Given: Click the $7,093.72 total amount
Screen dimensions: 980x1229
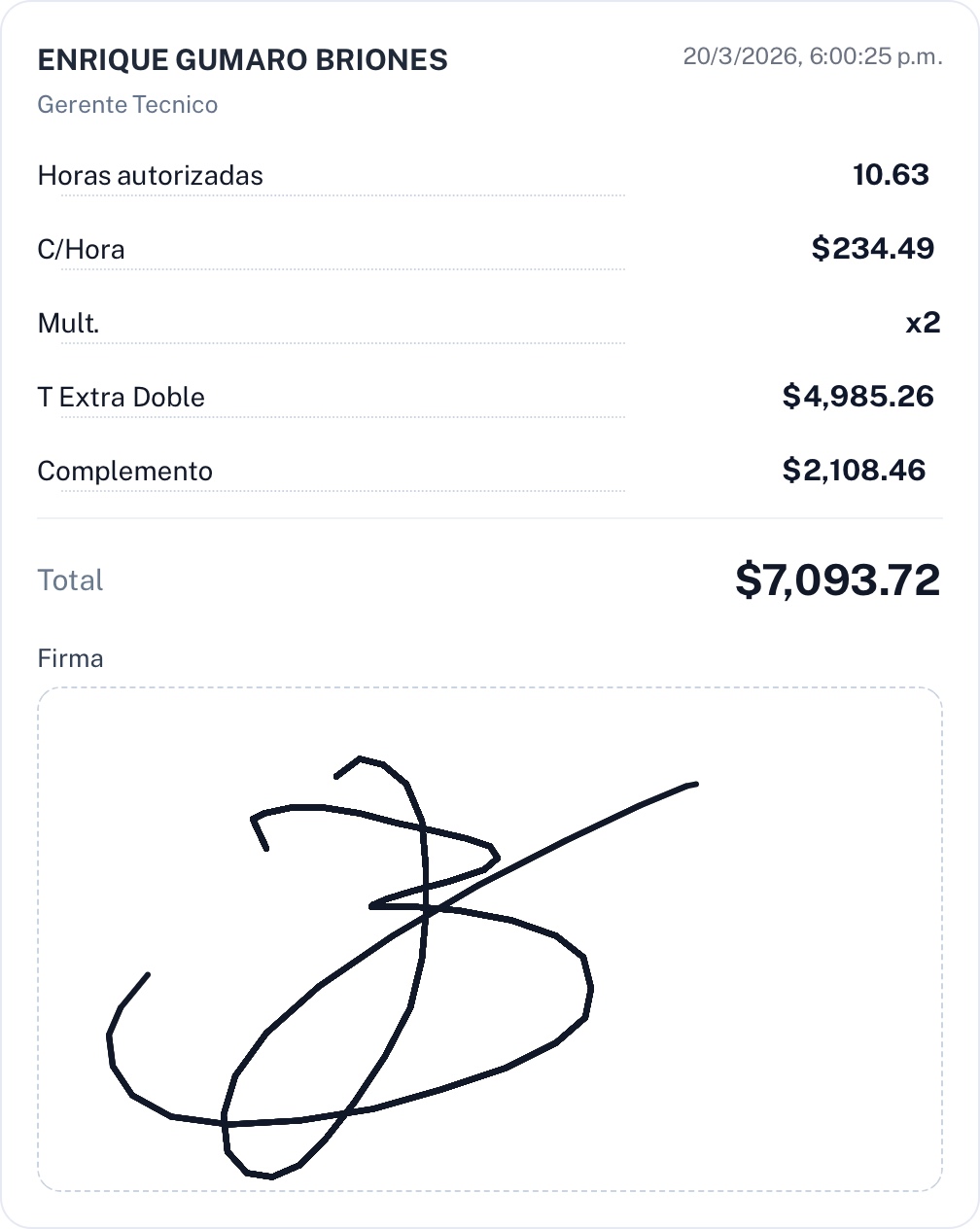Looking at the screenshot, I should (x=837, y=580).
